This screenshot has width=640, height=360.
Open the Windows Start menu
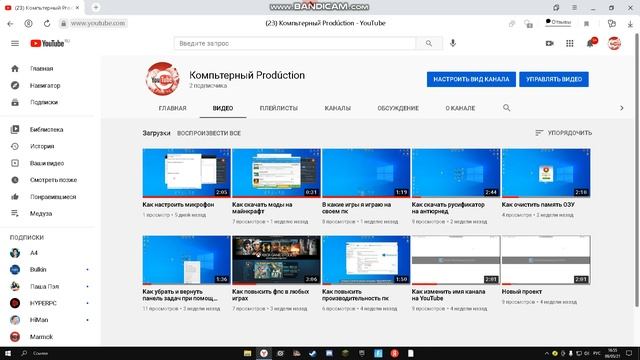[x=8, y=353]
